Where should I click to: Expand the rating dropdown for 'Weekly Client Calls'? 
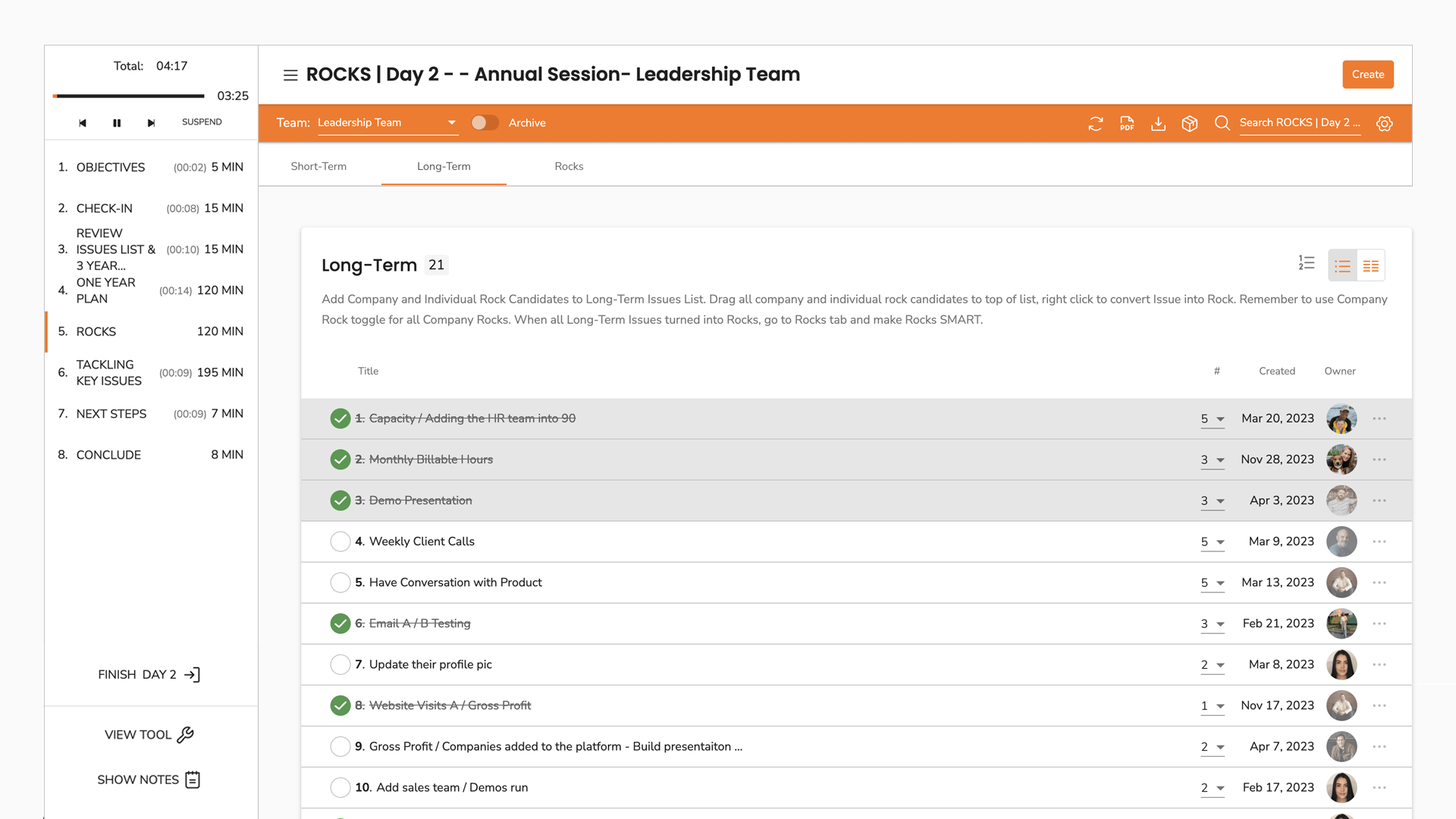click(x=1219, y=543)
